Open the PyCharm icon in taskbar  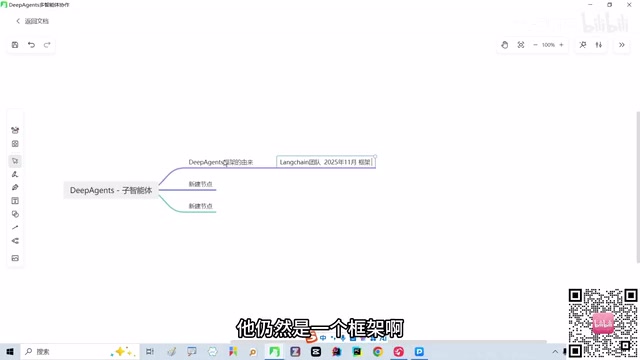[x=357, y=351]
